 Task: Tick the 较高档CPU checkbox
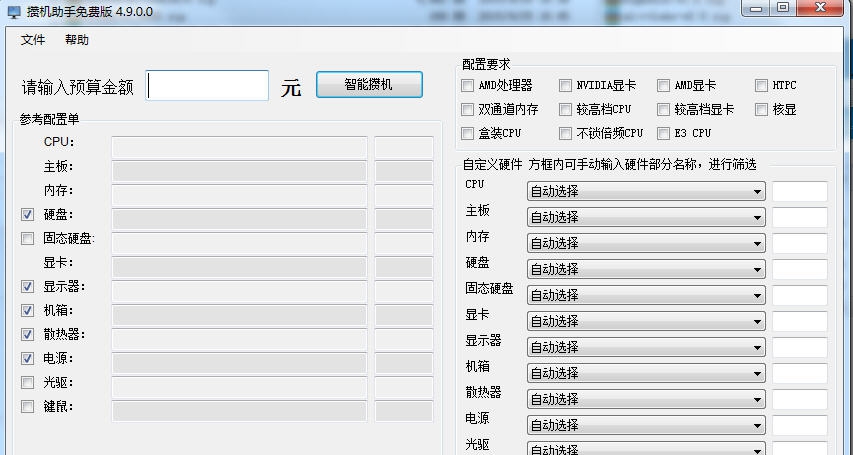tap(565, 109)
